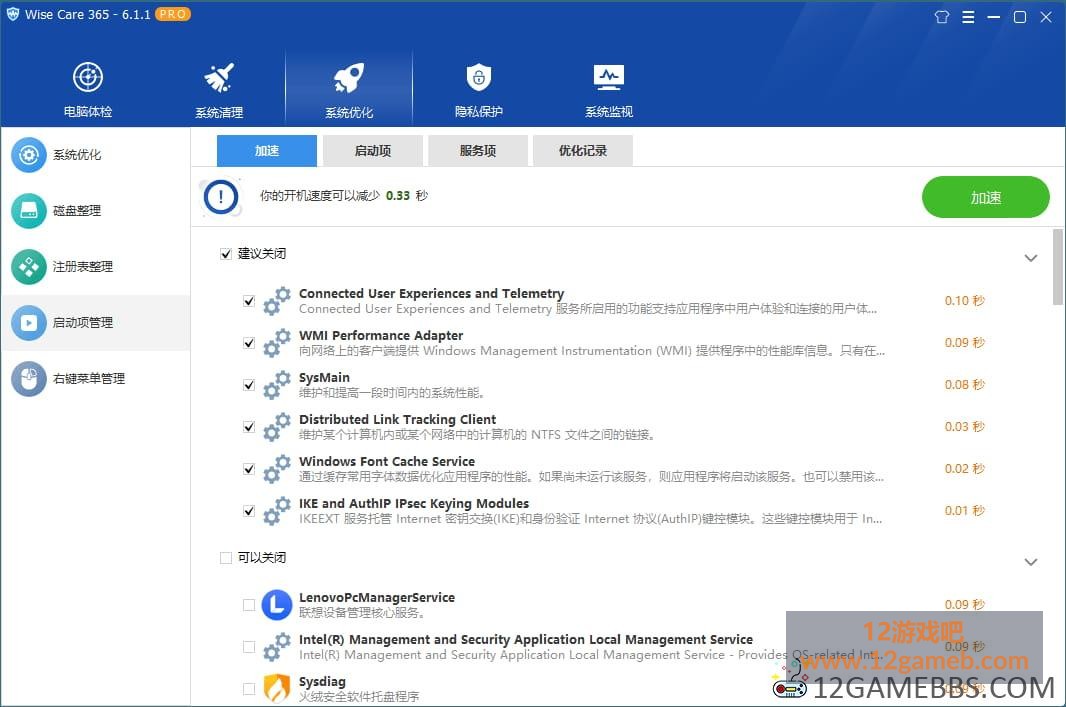Uncheck Distributed Link Tracking Client checkbox
Image resolution: width=1066 pixels, height=707 pixels.
[249, 427]
